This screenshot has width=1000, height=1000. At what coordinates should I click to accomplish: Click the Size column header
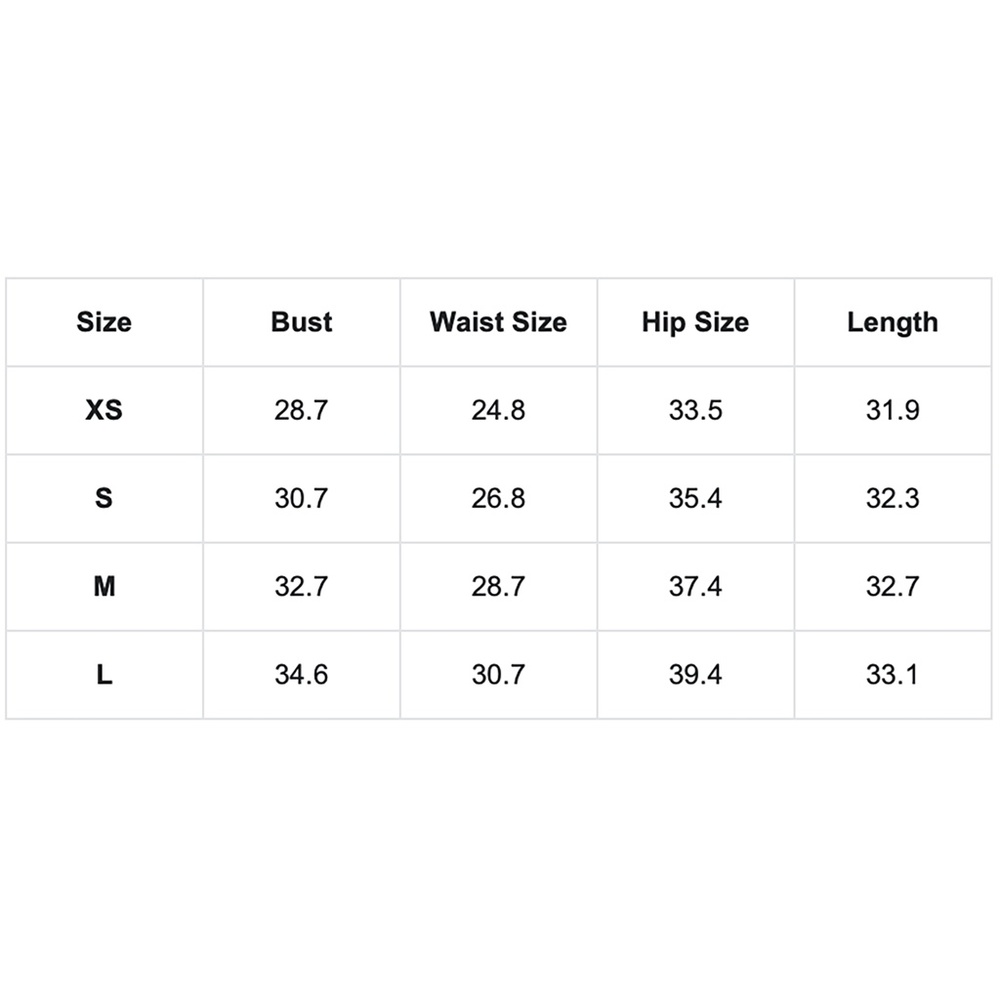(x=104, y=322)
